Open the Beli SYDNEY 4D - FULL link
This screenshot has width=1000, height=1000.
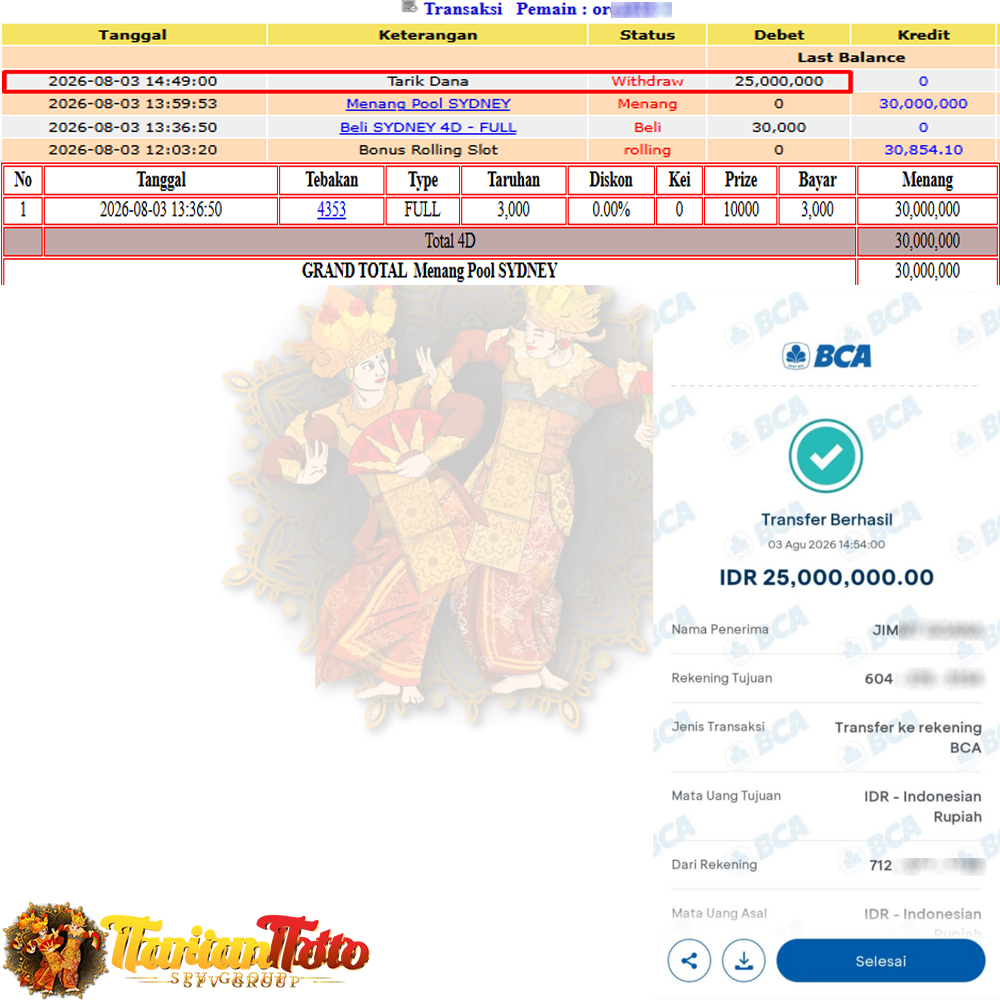(428, 127)
